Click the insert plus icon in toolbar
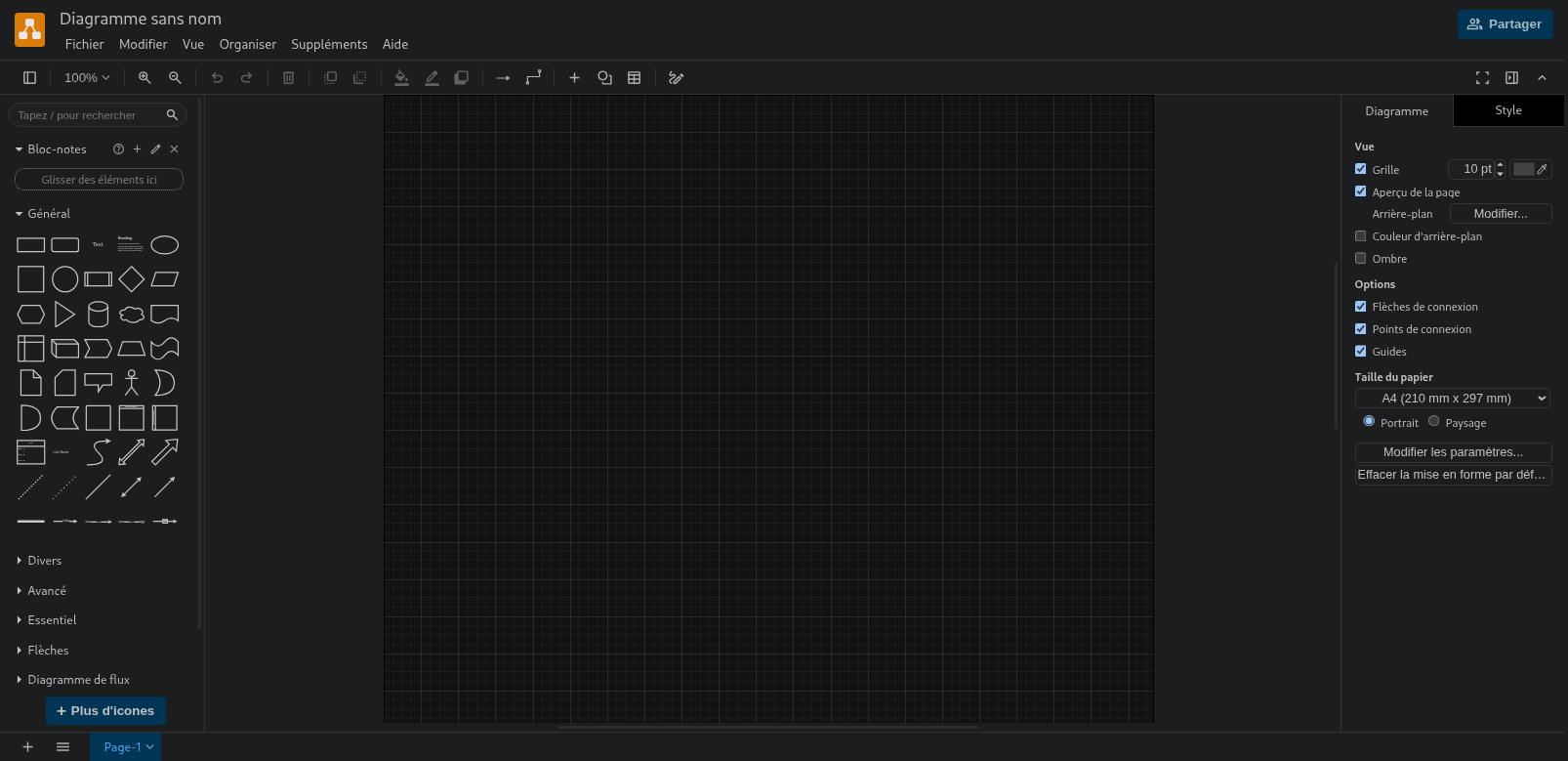This screenshot has height=761, width=1568. [574, 78]
